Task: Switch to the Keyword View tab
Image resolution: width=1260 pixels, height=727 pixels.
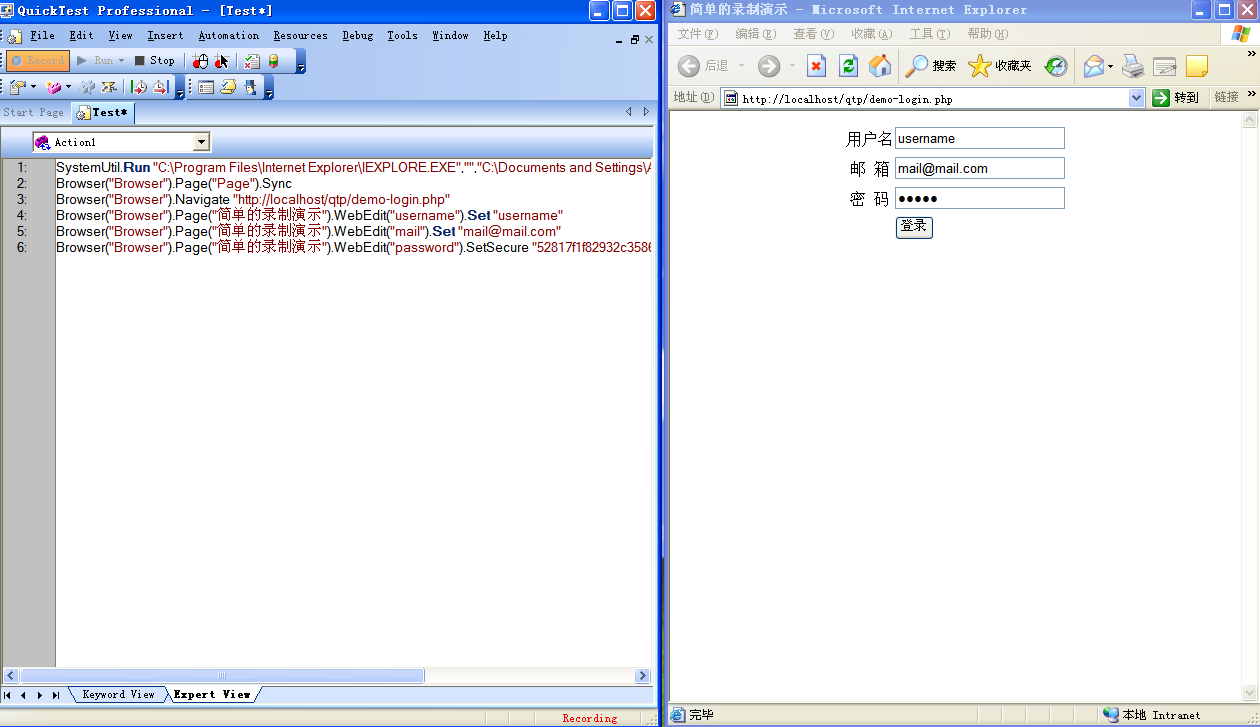Action: 118,694
